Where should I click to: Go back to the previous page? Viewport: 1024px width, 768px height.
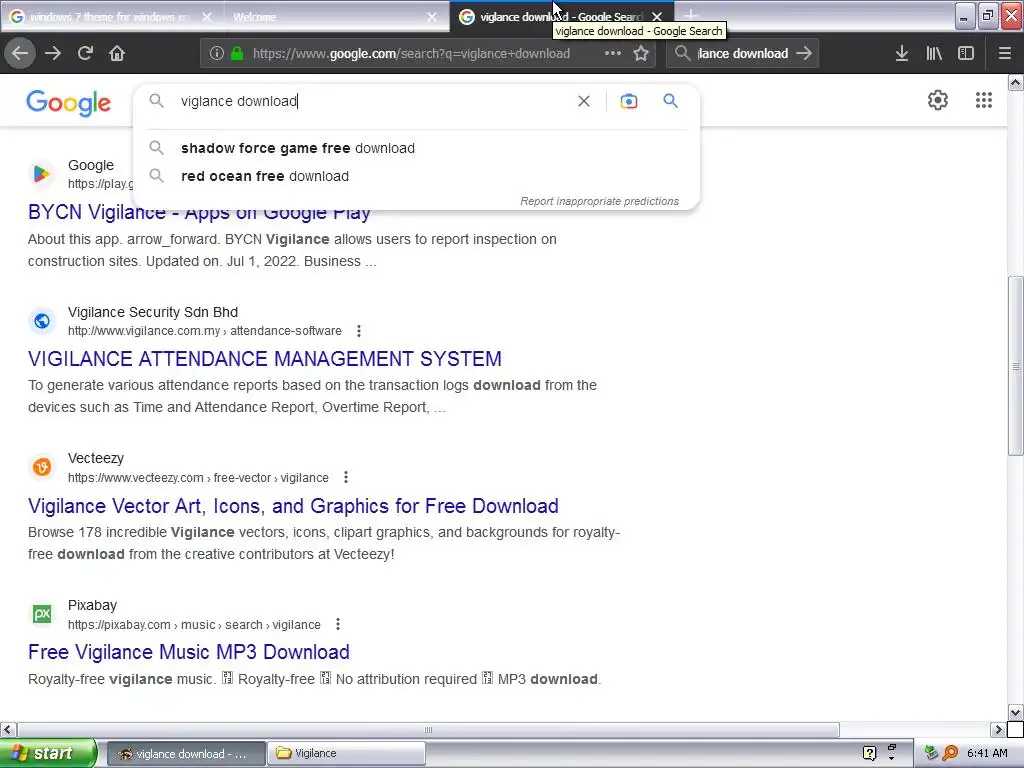20,53
